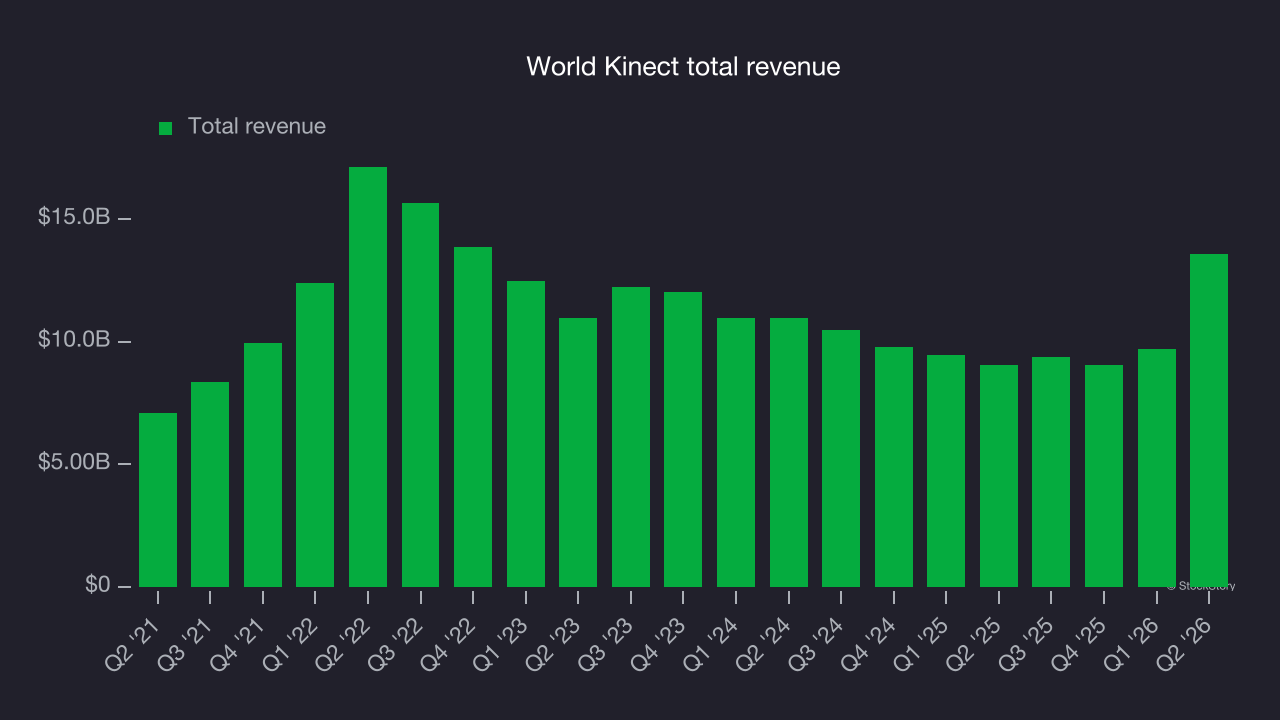Image resolution: width=1280 pixels, height=720 pixels.
Task: Select the Q2 '23 revenue bar
Action: click(x=578, y=452)
